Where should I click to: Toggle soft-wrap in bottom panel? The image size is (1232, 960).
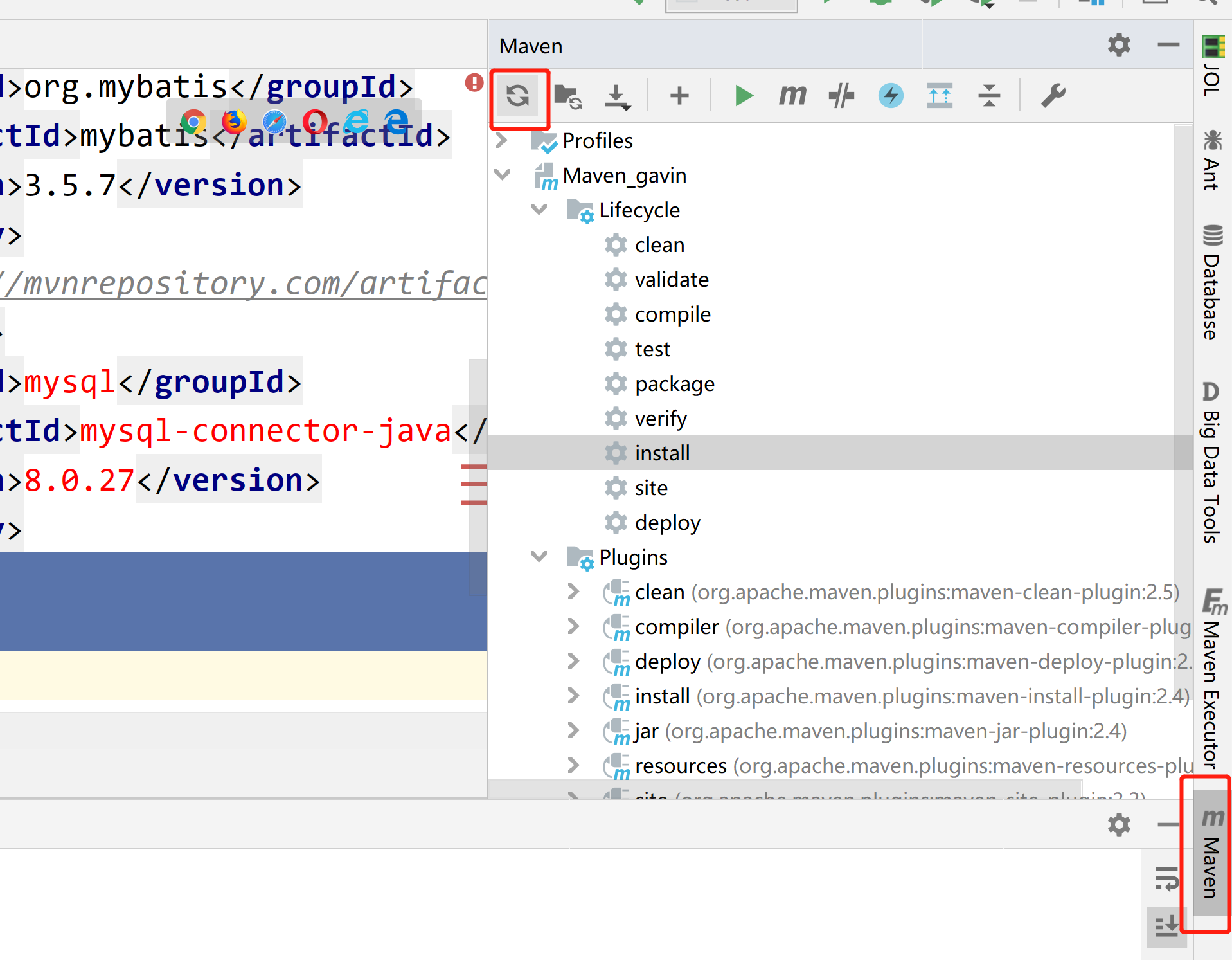pos(1166,878)
